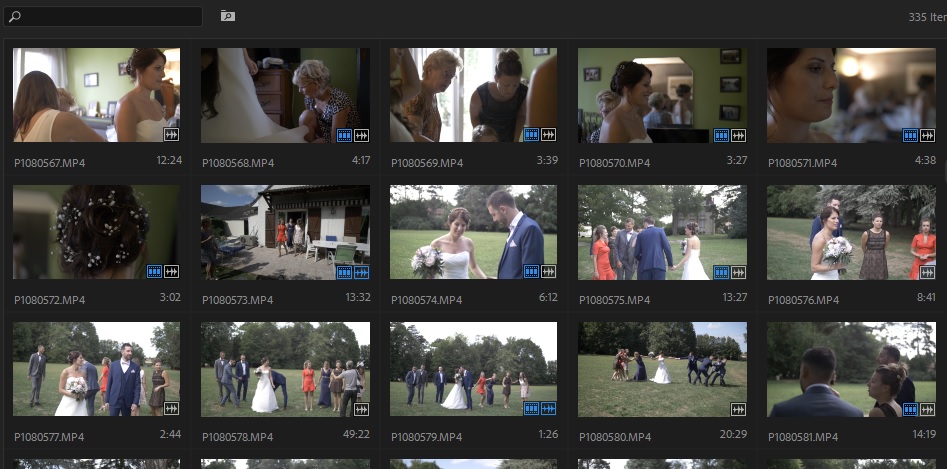Click the file name P1080569.MP4
The width and height of the screenshot is (947, 469).
(427, 163)
